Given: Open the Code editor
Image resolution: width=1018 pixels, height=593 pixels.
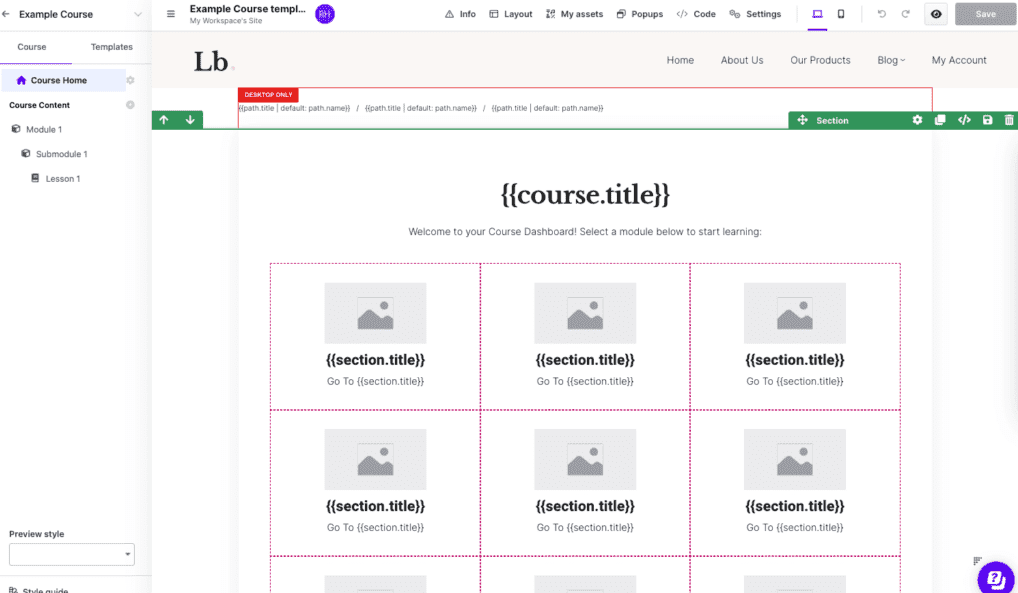Looking at the screenshot, I should click(x=695, y=14).
